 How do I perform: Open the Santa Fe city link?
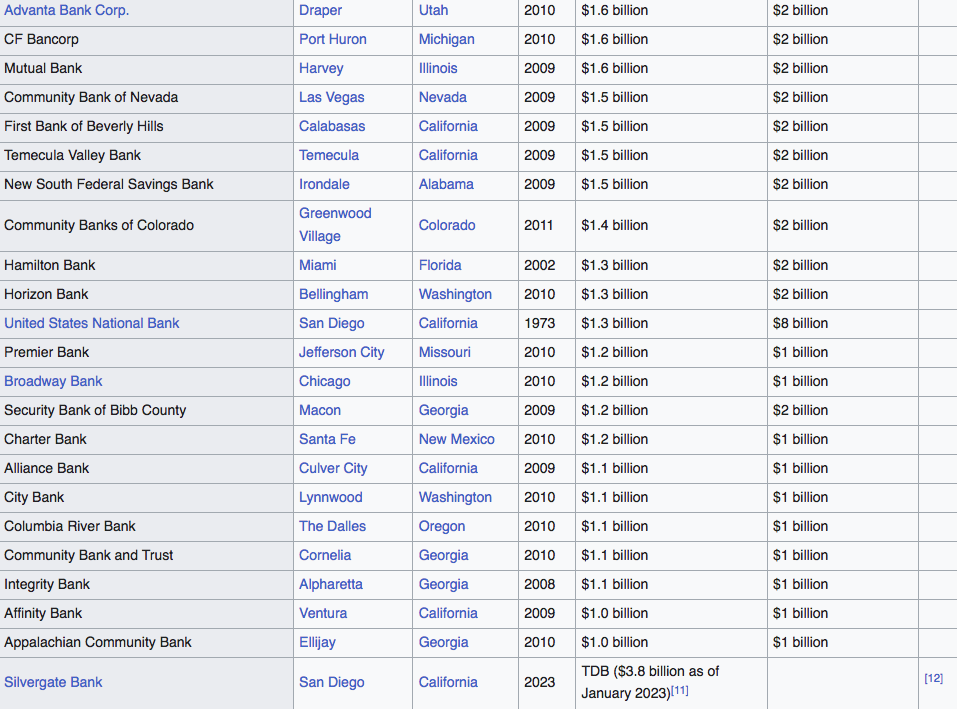[x=327, y=439]
